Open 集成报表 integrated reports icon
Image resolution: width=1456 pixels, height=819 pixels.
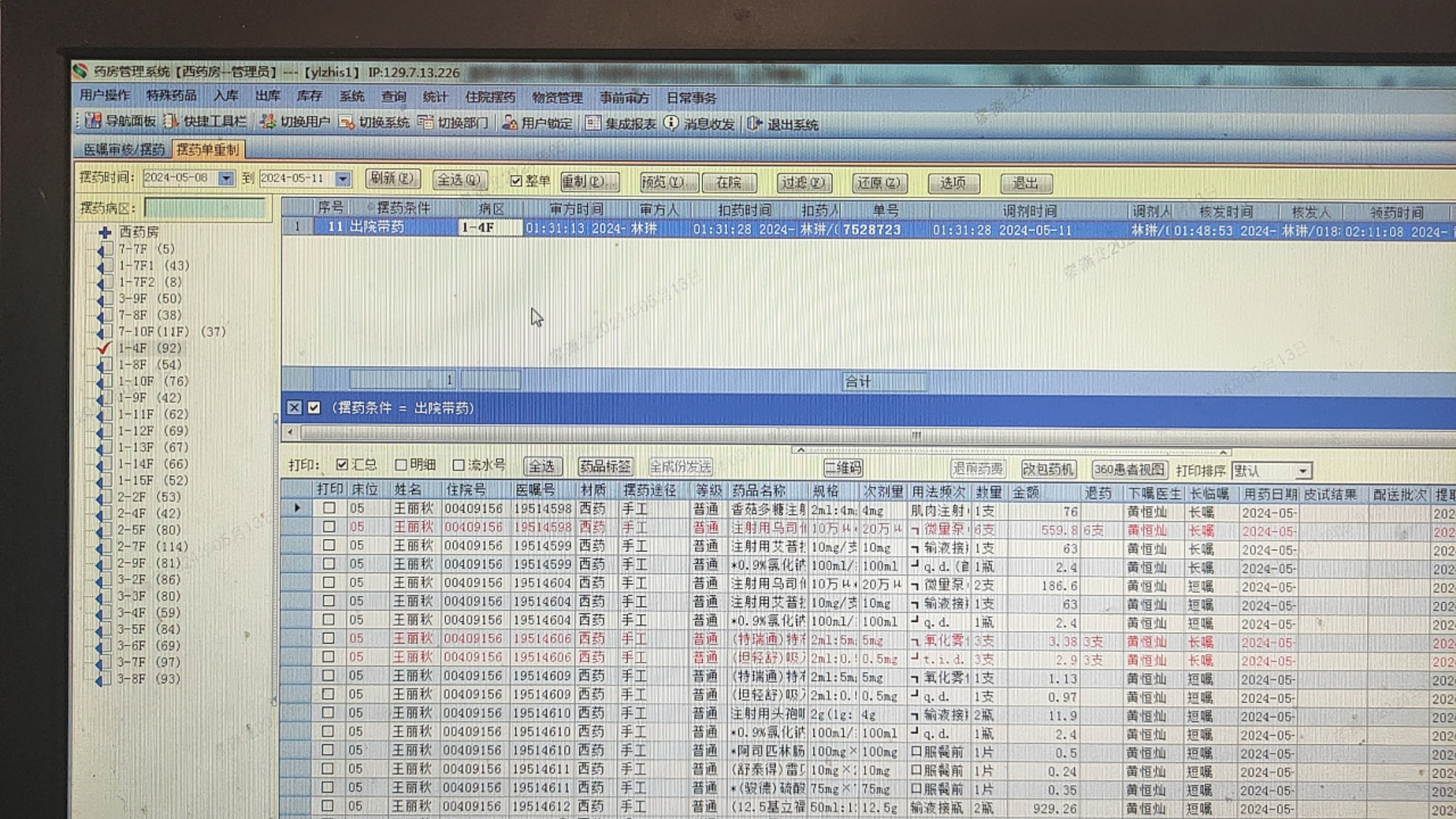[x=593, y=123]
